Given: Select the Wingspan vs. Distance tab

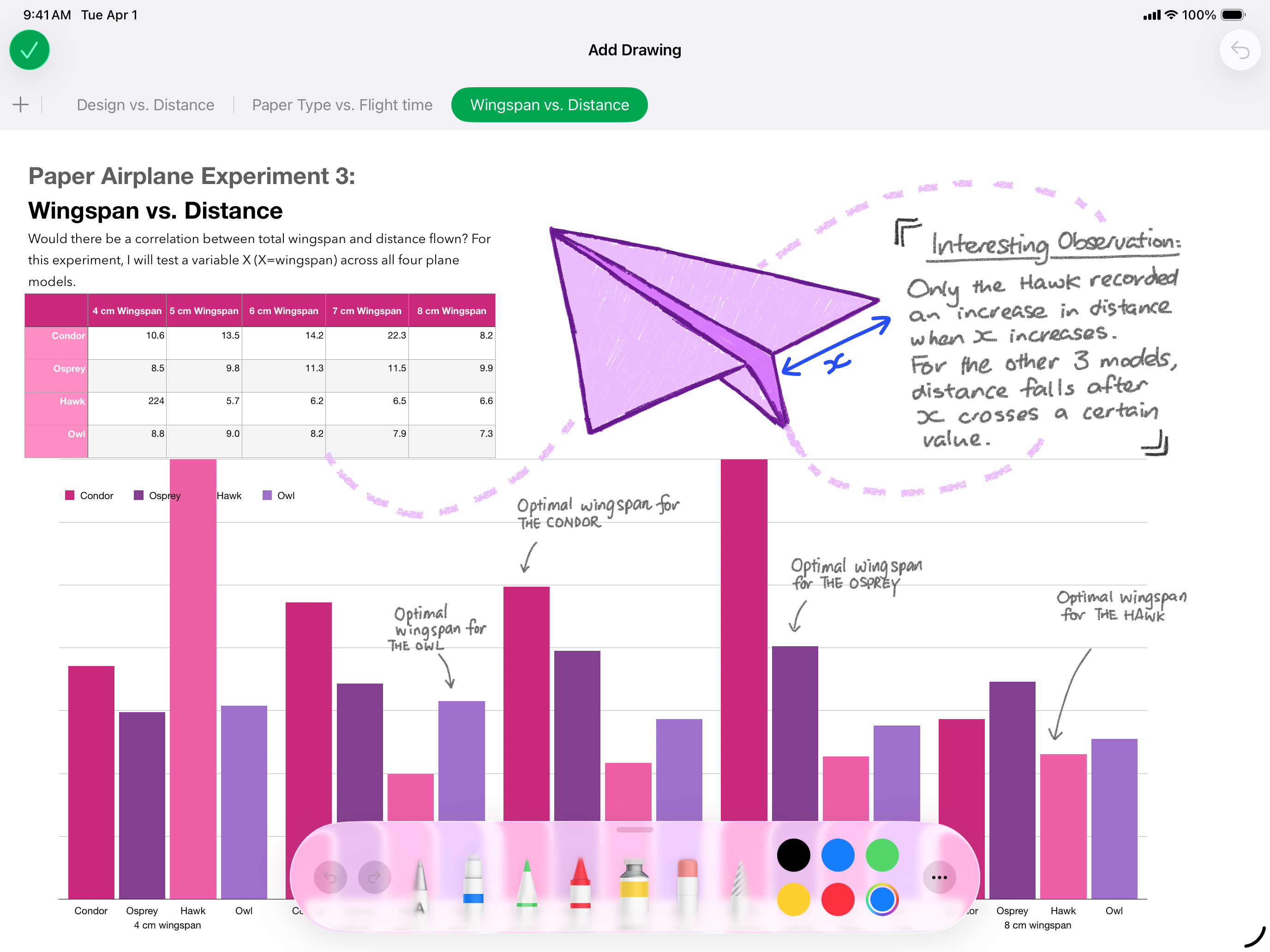Looking at the screenshot, I should click(x=550, y=104).
